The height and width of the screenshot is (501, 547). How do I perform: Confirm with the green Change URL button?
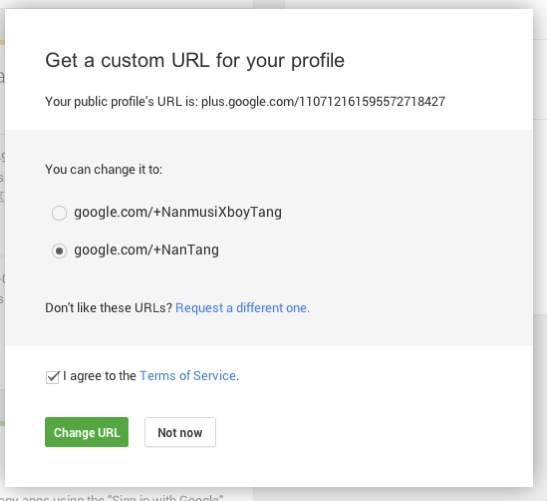[87, 432]
